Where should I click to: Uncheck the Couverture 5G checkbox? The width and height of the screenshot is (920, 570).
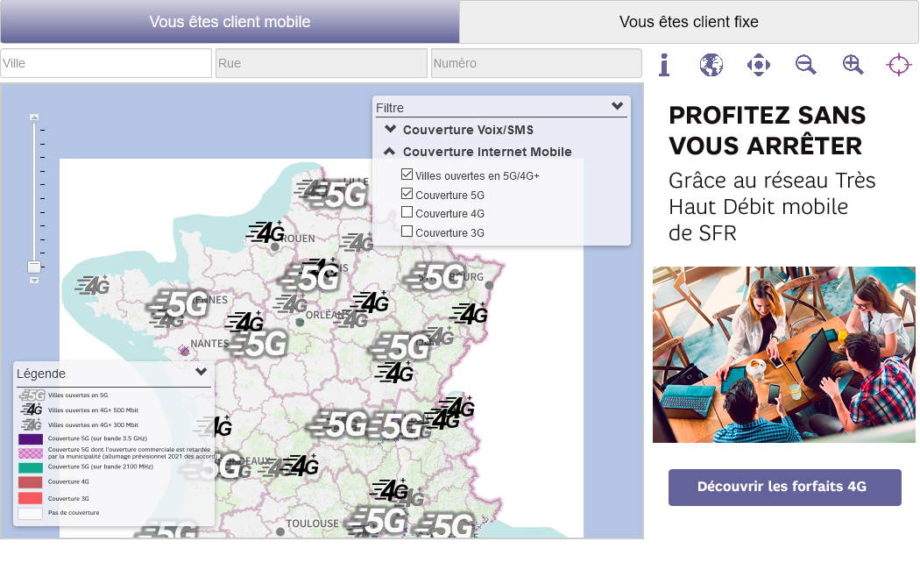pos(407,193)
